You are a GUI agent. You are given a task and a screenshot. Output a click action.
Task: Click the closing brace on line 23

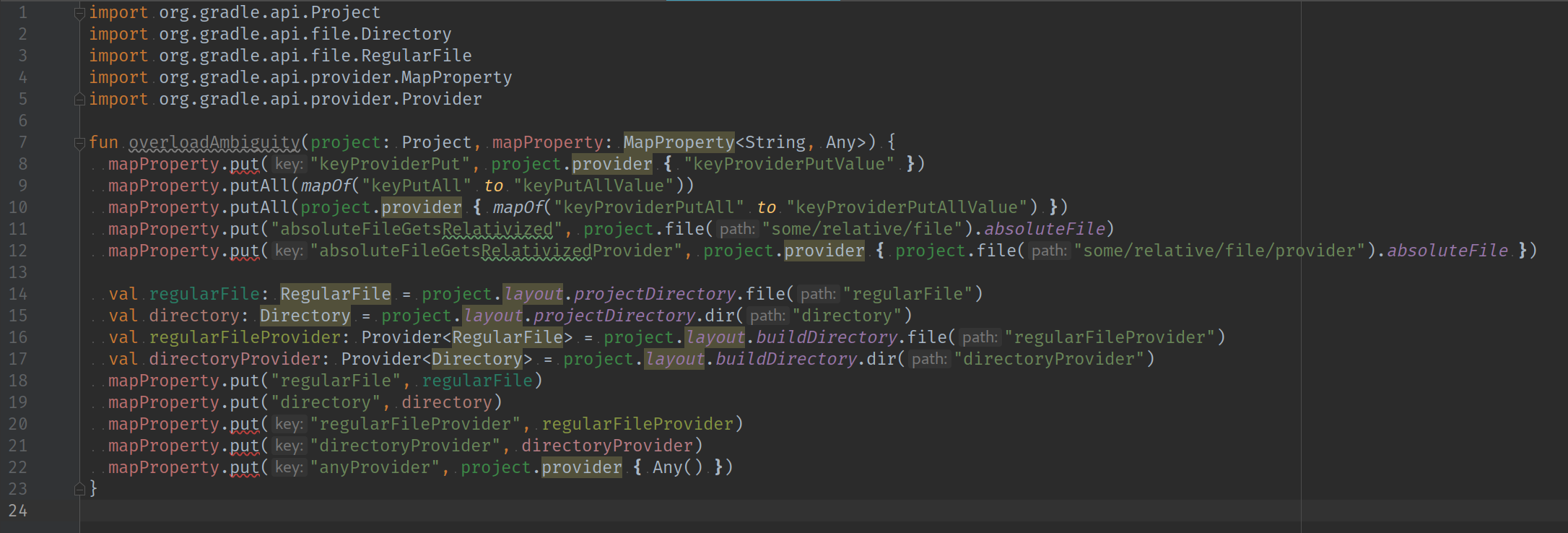93,489
